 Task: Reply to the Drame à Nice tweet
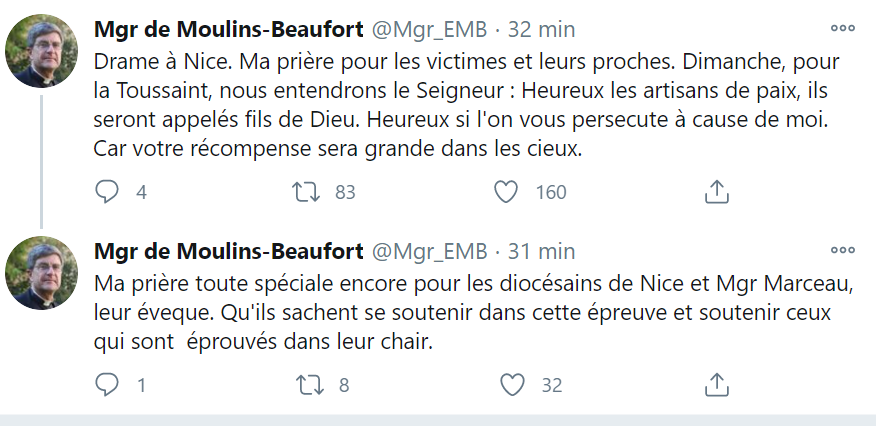point(107,192)
